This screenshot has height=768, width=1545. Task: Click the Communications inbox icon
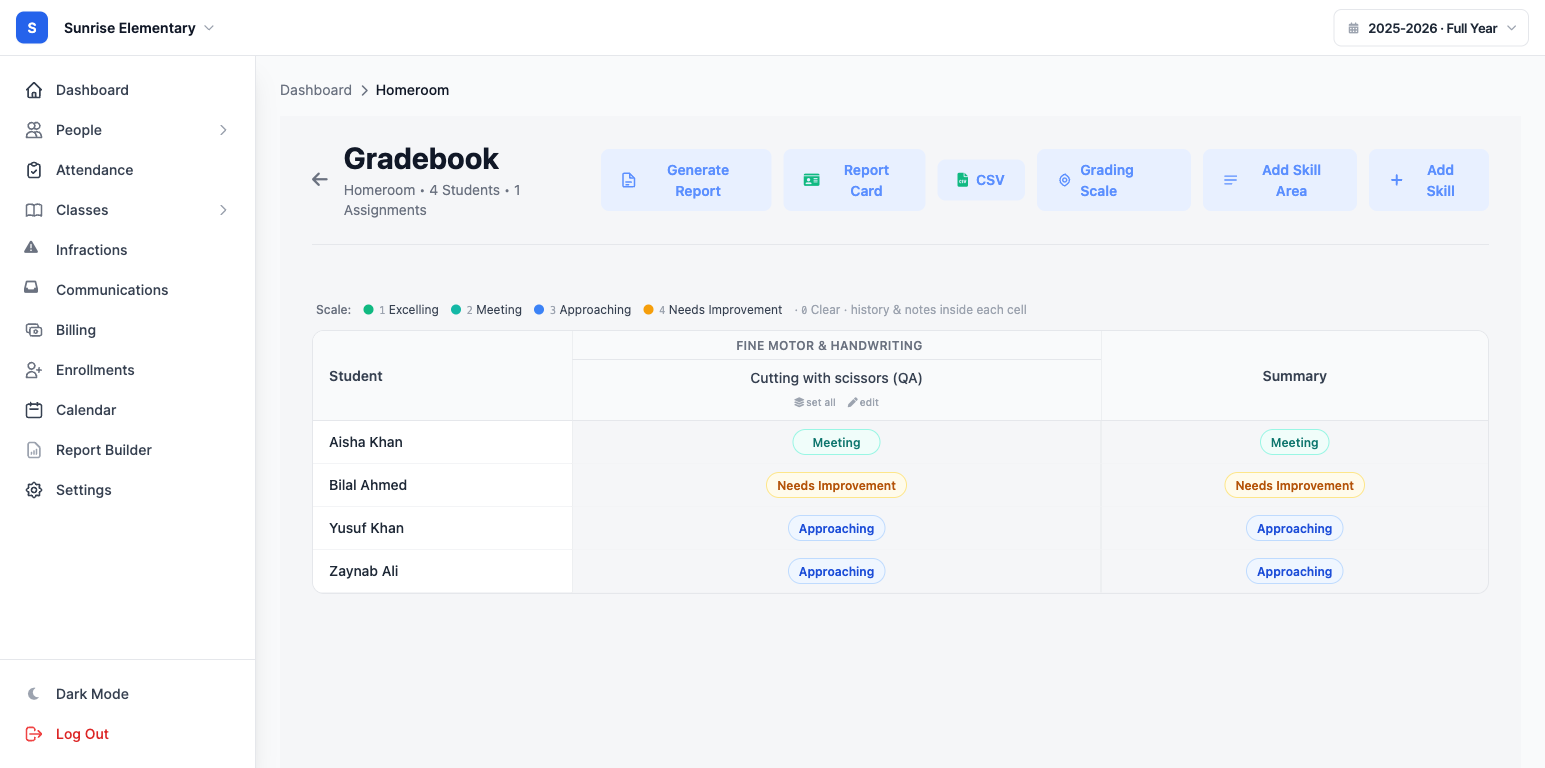[32, 288]
